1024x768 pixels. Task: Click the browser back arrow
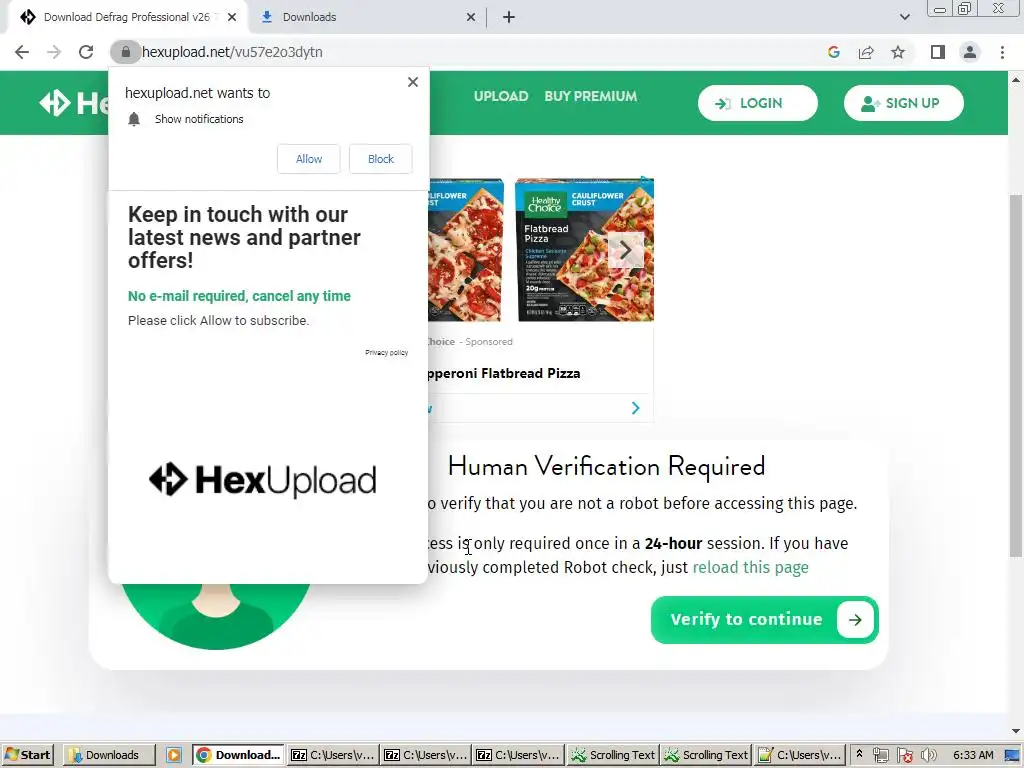[x=22, y=52]
